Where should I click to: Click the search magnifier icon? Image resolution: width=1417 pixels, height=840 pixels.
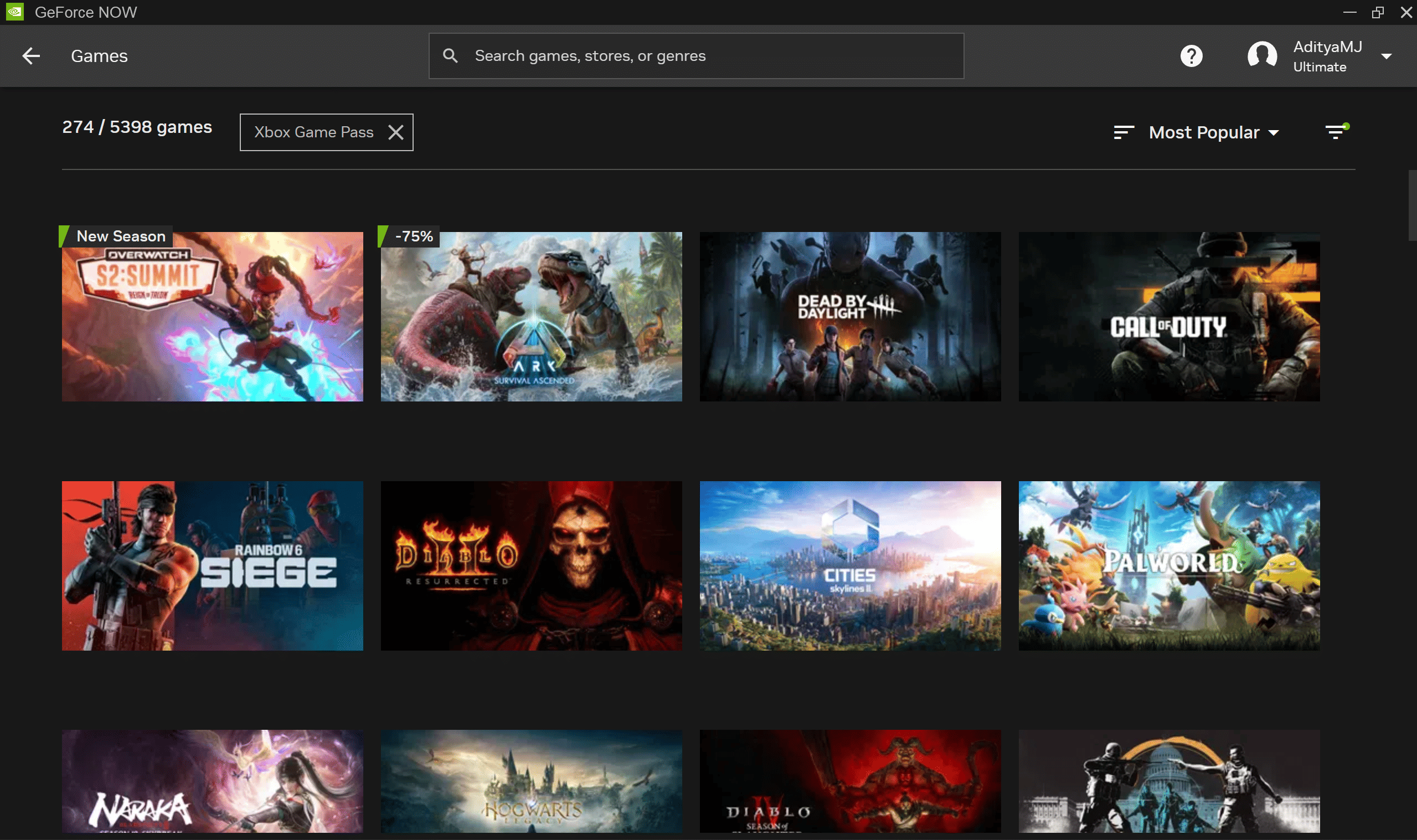pos(450,55)
